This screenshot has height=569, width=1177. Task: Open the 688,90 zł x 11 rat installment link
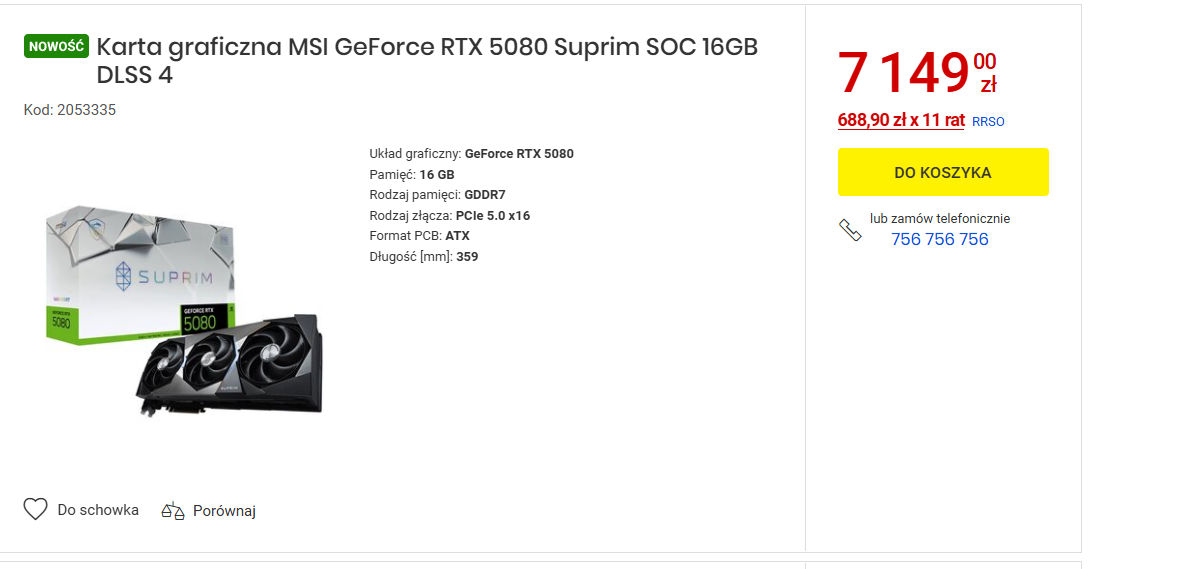pyautogui.click(x=900, y=120)
